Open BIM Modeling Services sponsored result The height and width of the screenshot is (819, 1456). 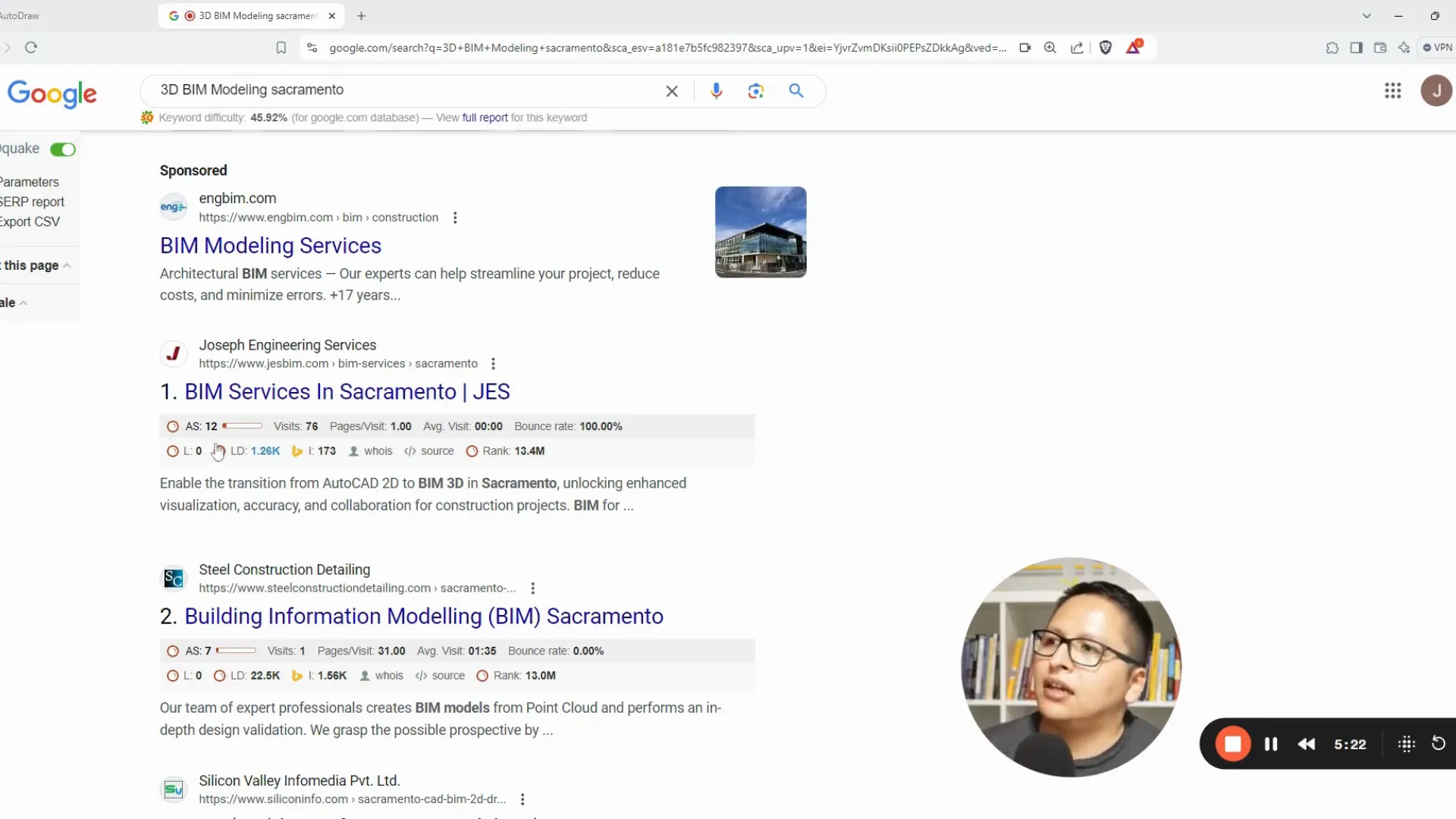pos(270,246)
